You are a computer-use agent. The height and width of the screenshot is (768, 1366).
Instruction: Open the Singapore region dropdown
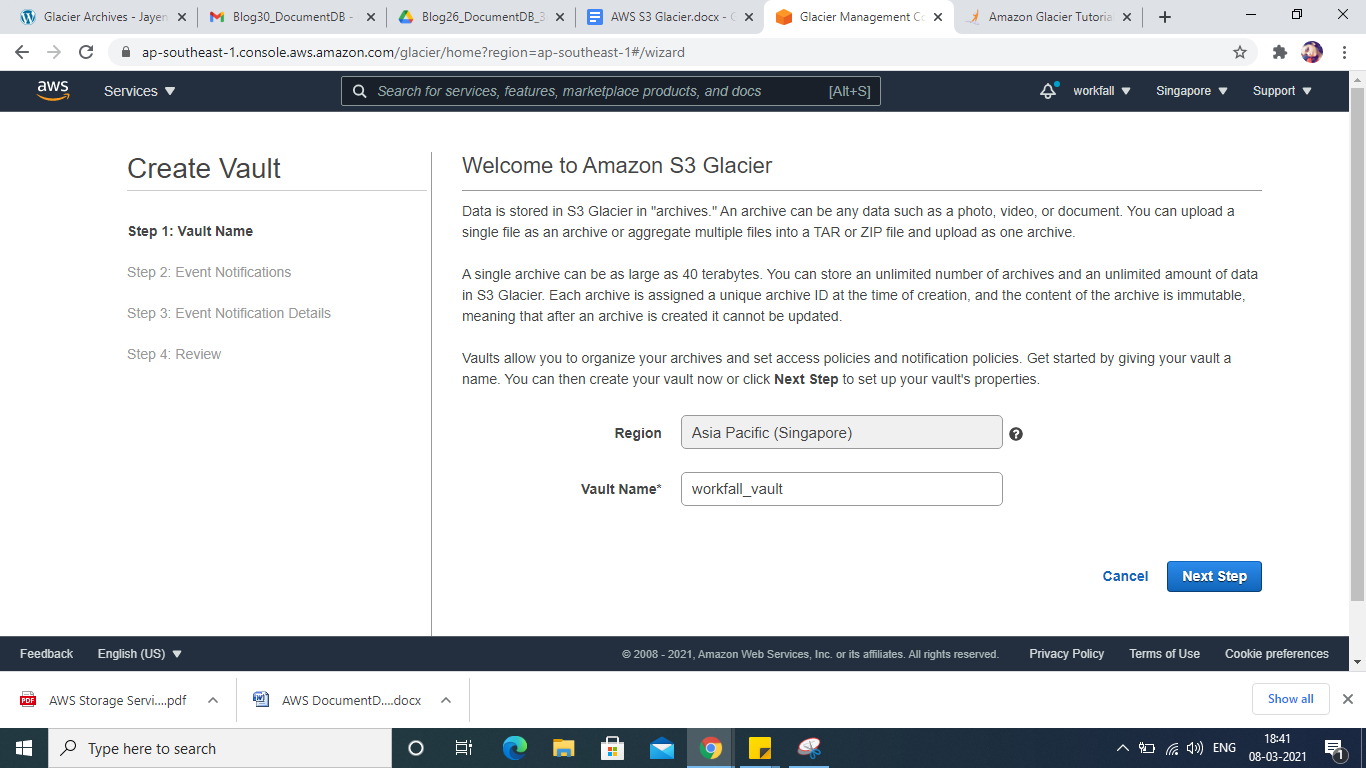point(1192,91)
